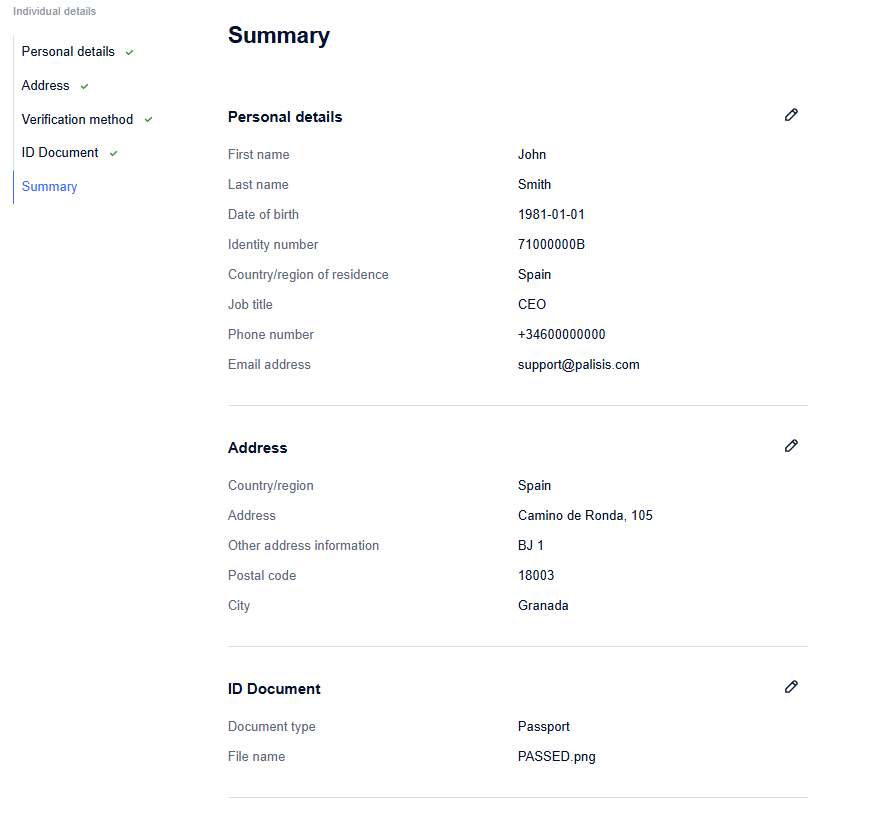
Task: Click the phone number +34600000000
Action: pyautogui.click(x=561, y=334)
